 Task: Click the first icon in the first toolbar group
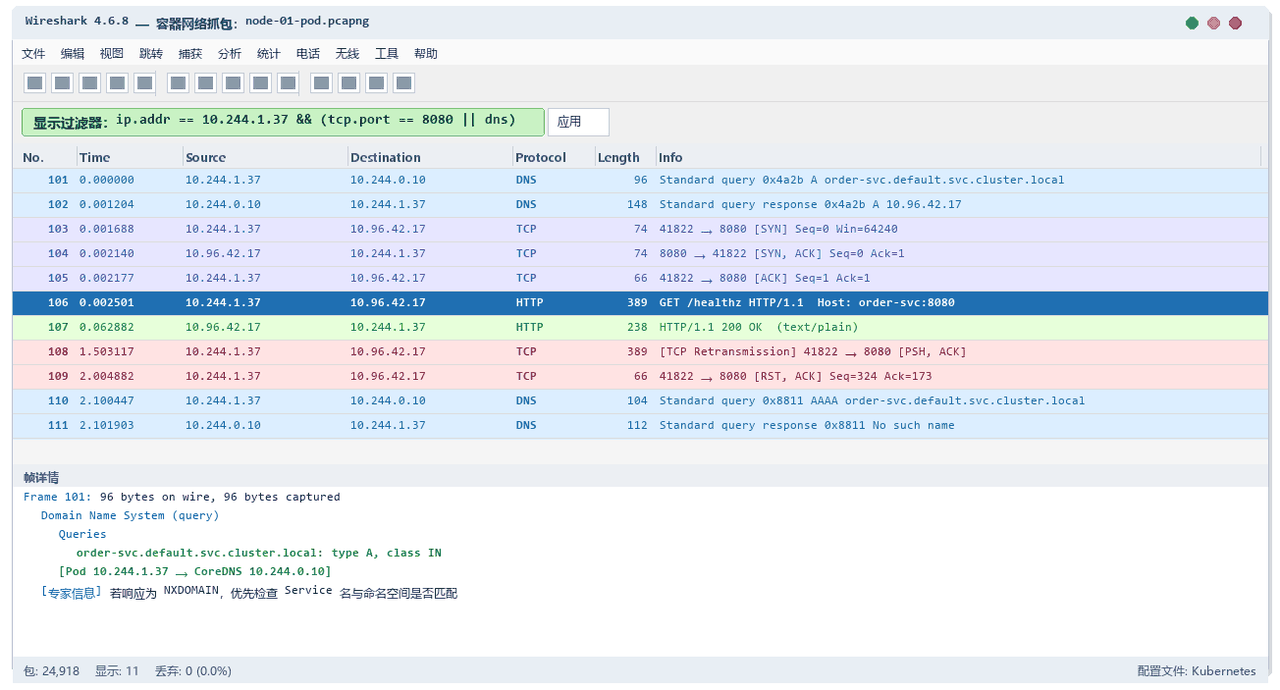pyautogui.click(x=34, y=83)
